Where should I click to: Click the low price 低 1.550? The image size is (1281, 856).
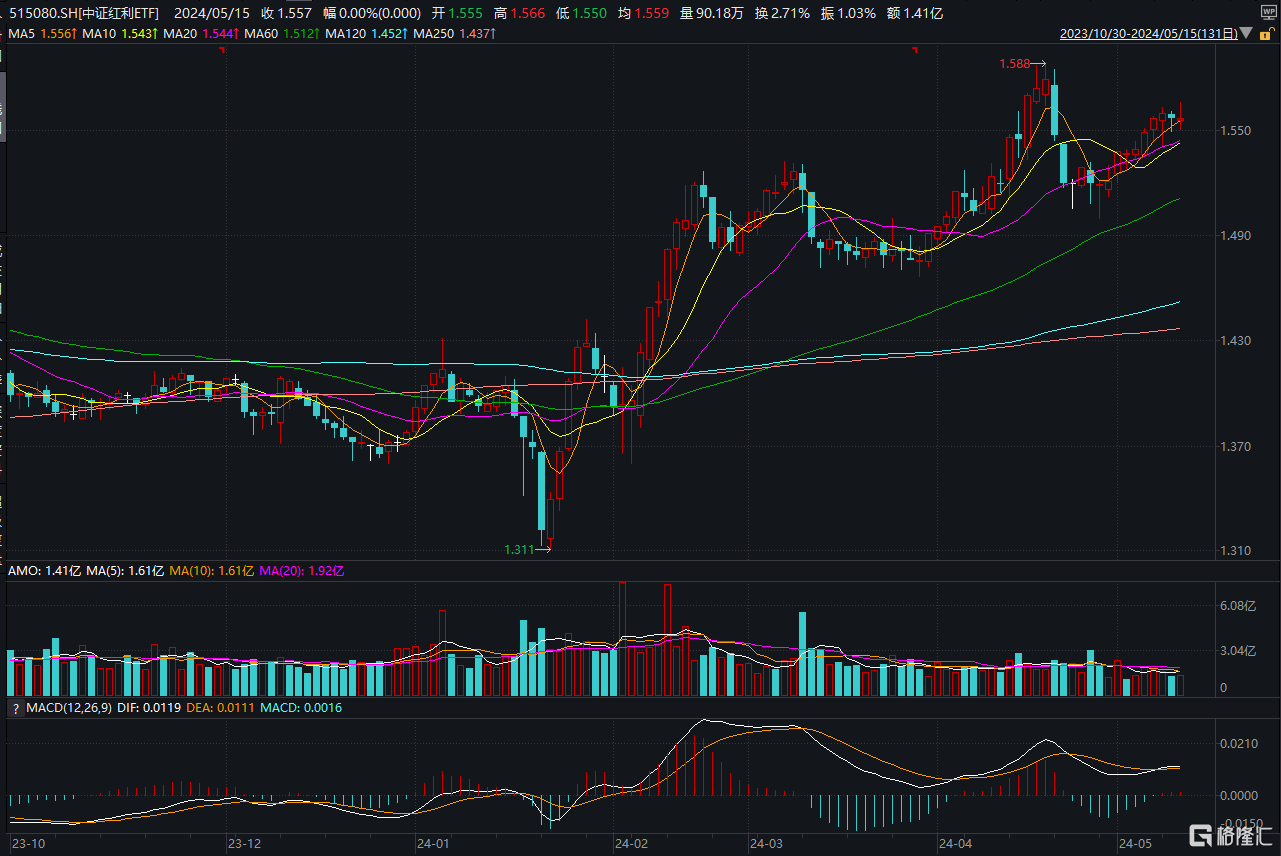pos(582,13)
